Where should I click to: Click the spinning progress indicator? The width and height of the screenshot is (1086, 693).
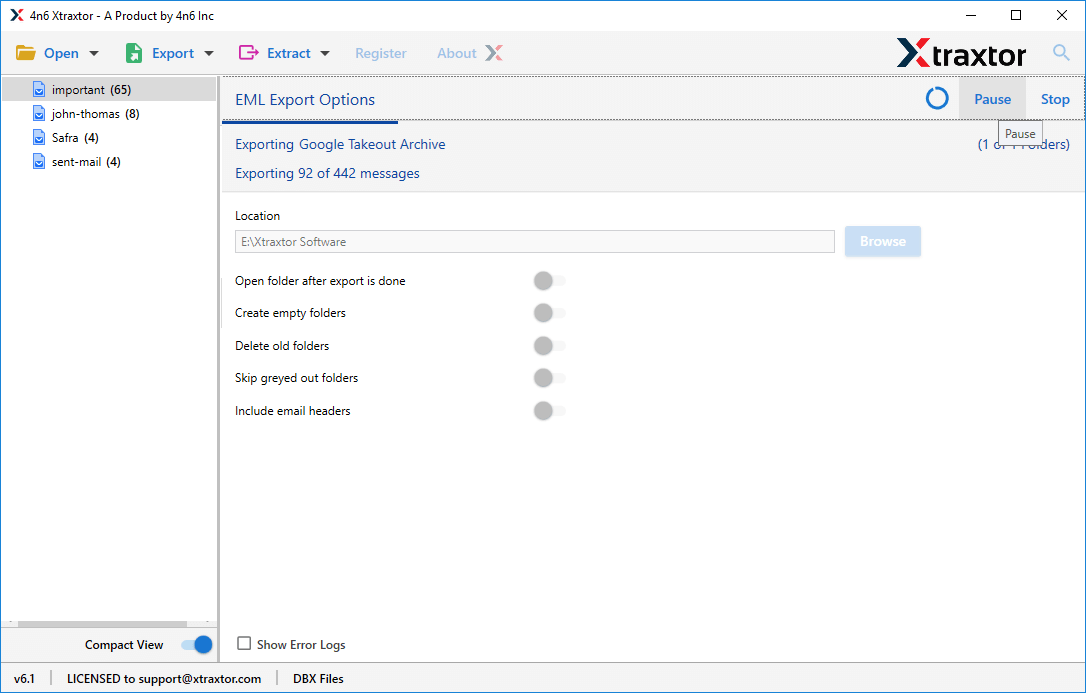click(937, 98)
